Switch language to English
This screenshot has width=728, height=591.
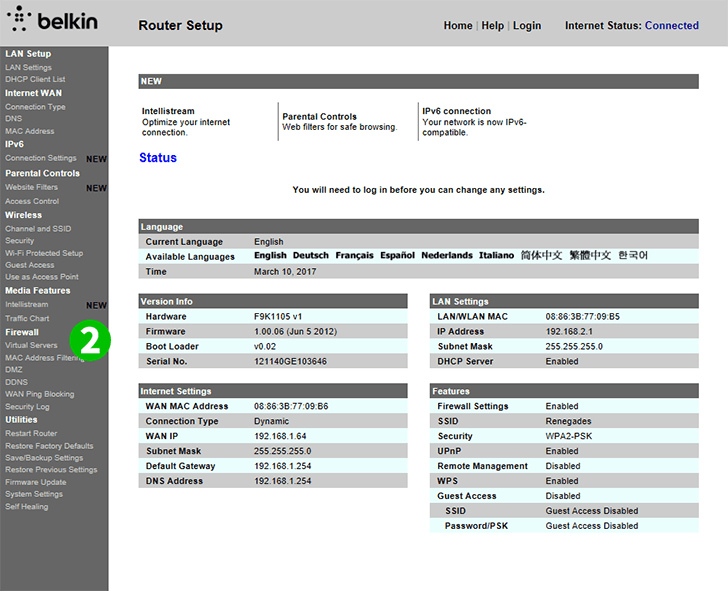click(x=270, y=255)
